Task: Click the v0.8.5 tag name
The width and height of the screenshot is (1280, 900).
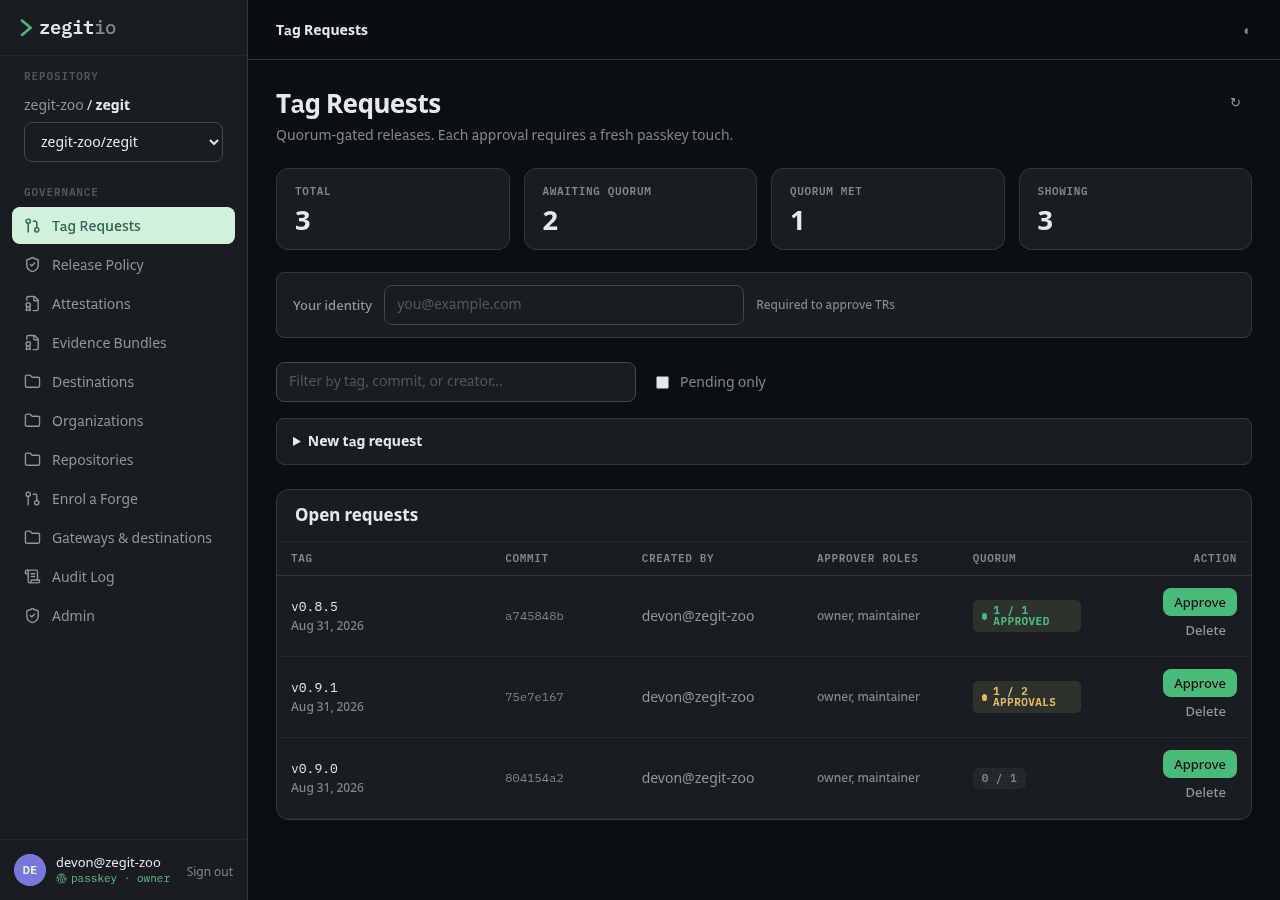Action: tap(314, 607)
